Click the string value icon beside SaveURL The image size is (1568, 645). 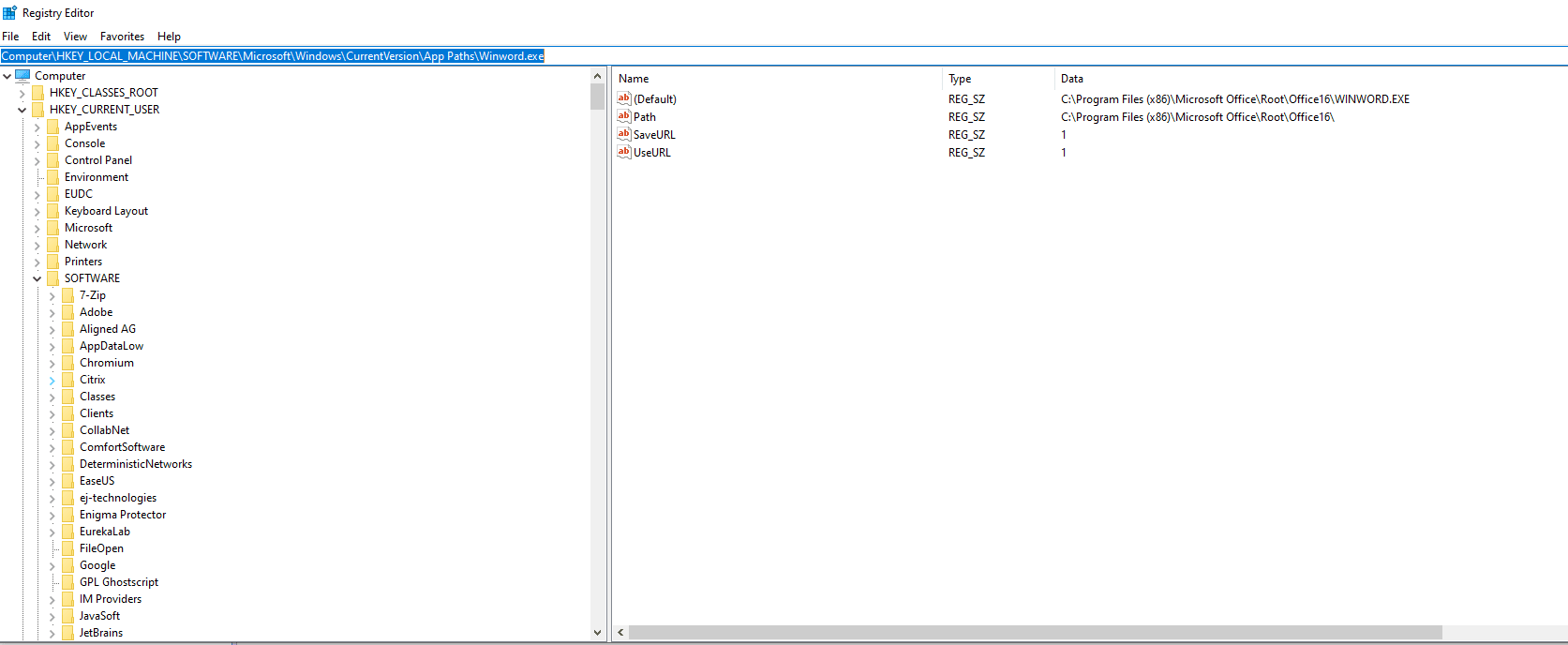pyautogui.click(x=624, y=134)
